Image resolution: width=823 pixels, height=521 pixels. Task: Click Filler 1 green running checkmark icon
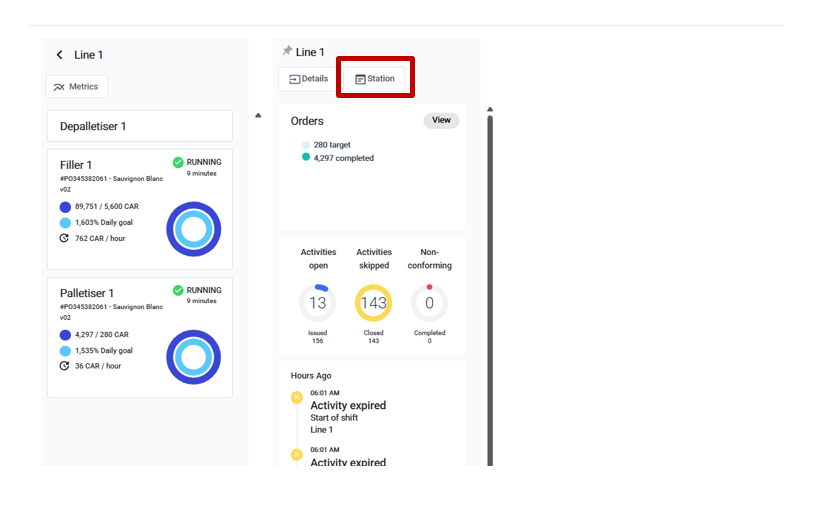178,162
